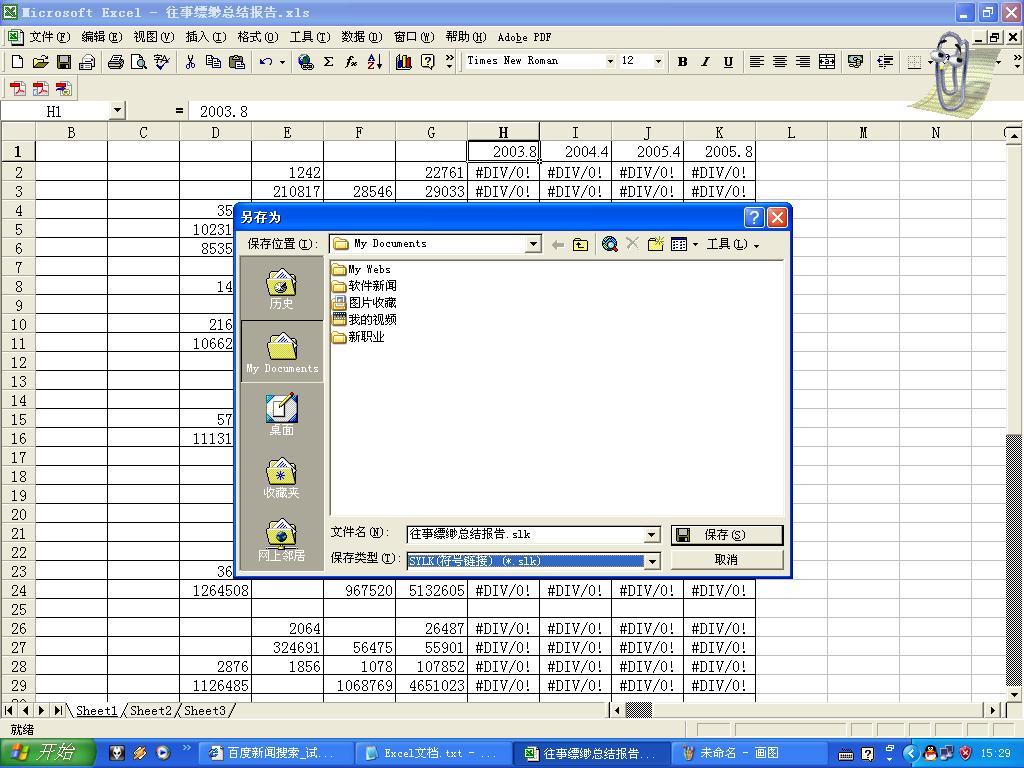This screenshot has height=768, width=1024.
Task: Select column L header
Action: pos(791,133)
